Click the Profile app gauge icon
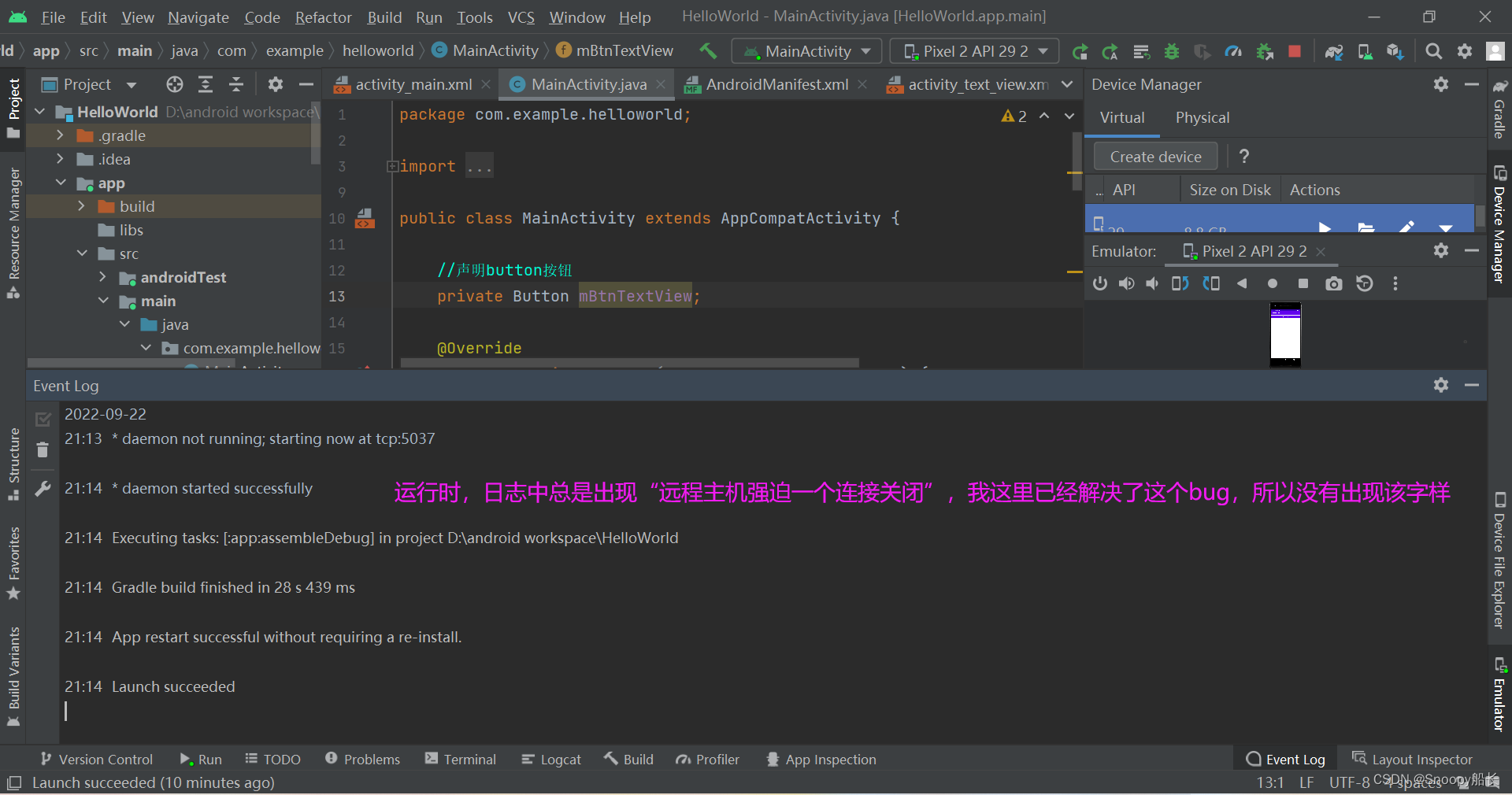 (1233, 51)
